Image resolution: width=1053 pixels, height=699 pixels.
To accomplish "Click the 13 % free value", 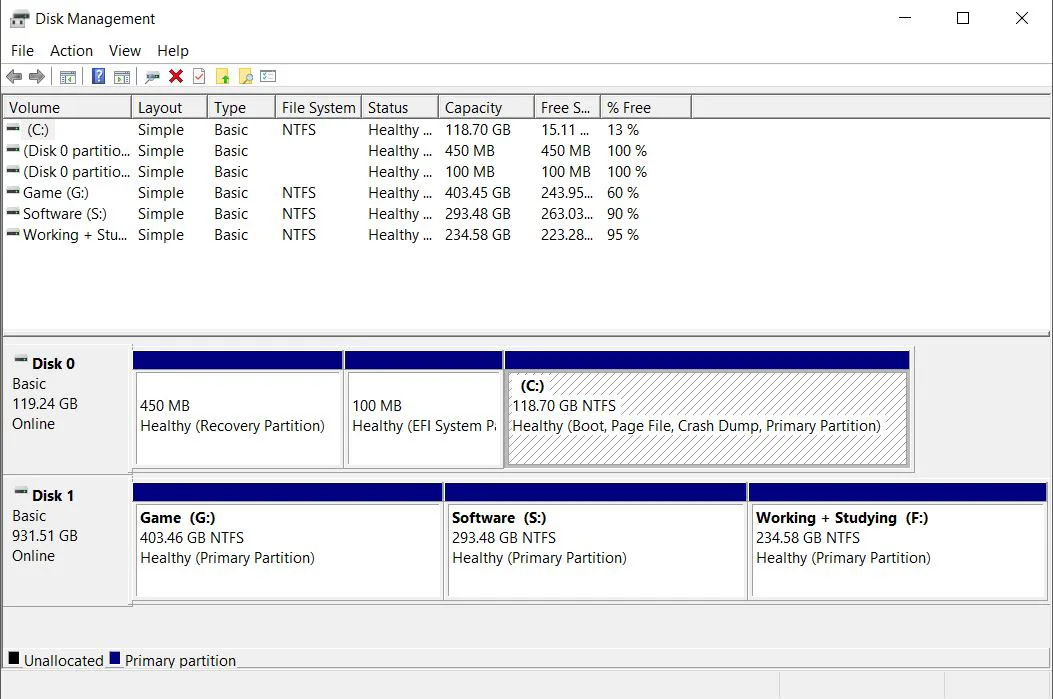I will pyautogui.click(x=623, y=130).
